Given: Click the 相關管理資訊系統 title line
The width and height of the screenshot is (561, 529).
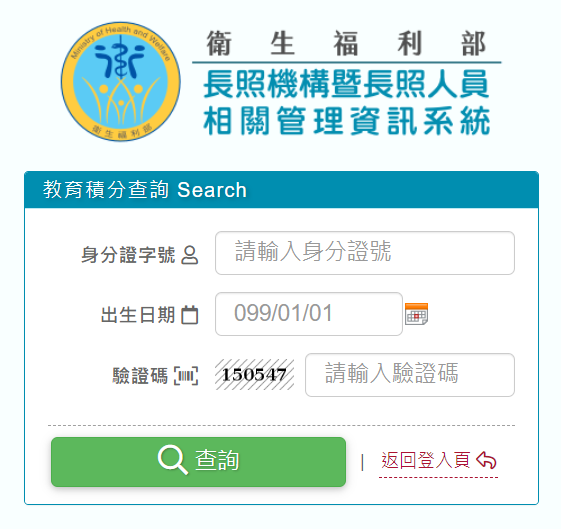Looking at the screenshot, I should click(346, 121).
